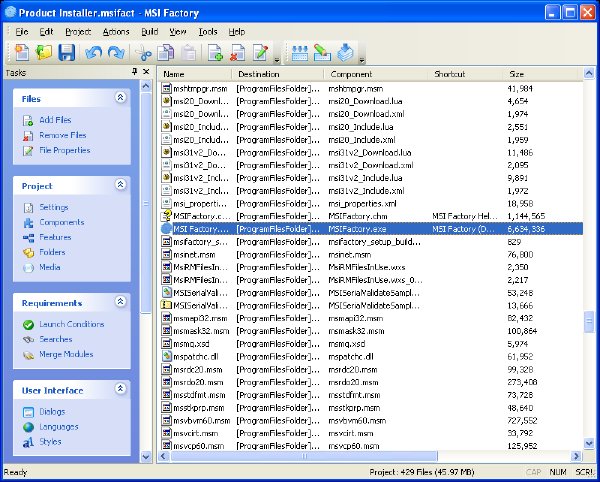The width and height of the screenshot is (600, 482).
Task: Click the File Properties toolbar icon
Action: [260, 53]
